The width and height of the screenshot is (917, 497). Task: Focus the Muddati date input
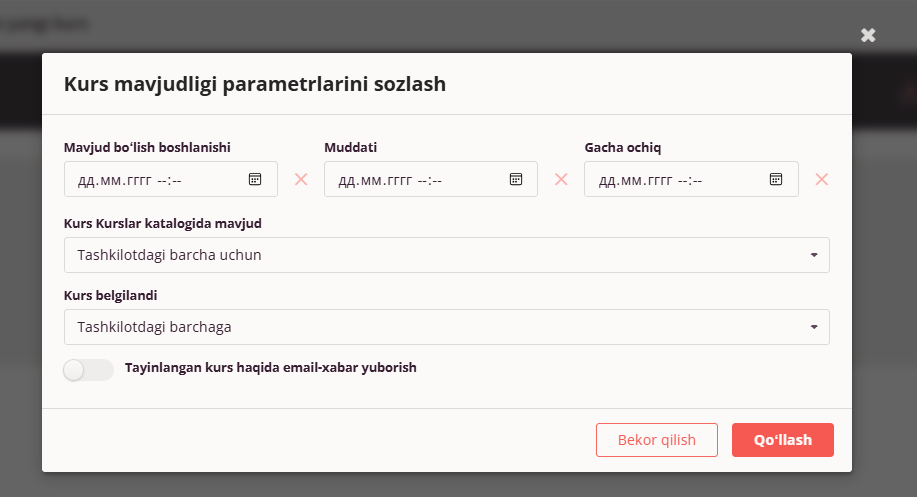(x=431, y=179)
